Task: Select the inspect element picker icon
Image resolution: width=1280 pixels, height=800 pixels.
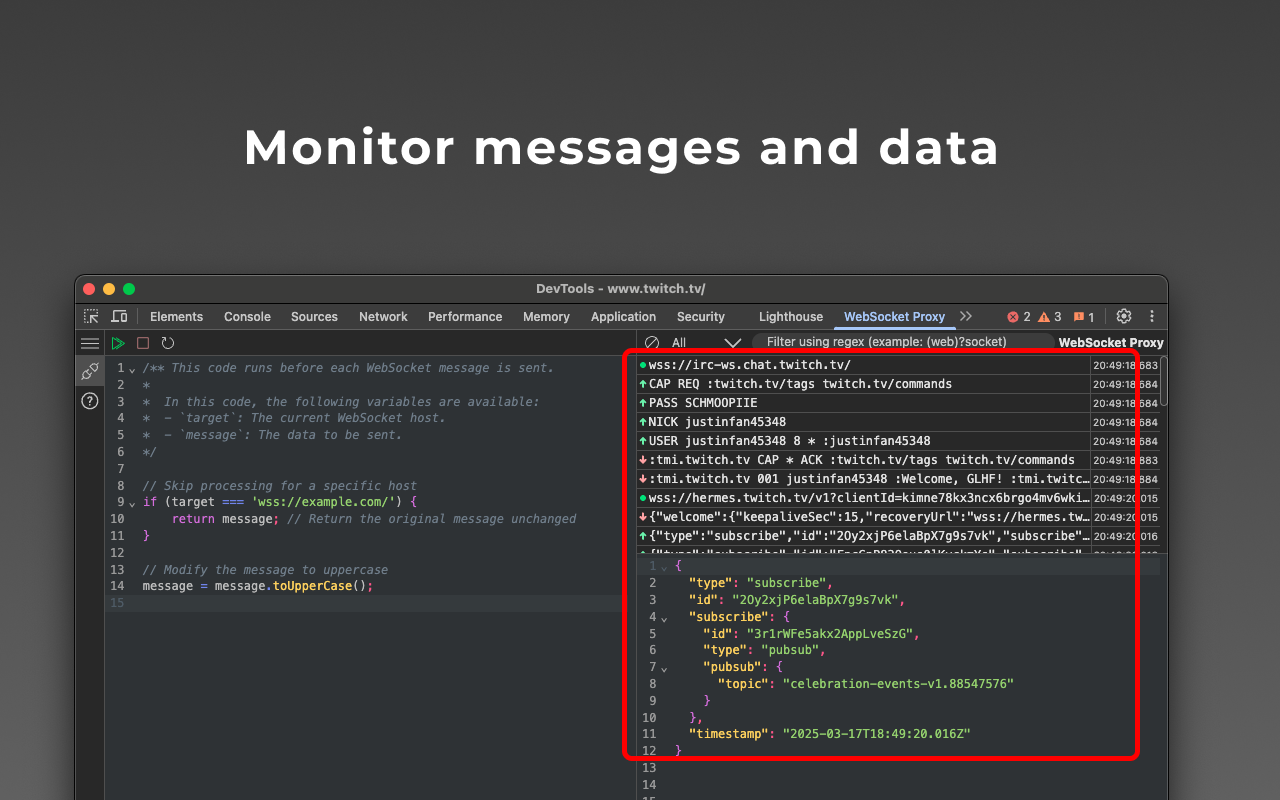Action: point(91,316)
